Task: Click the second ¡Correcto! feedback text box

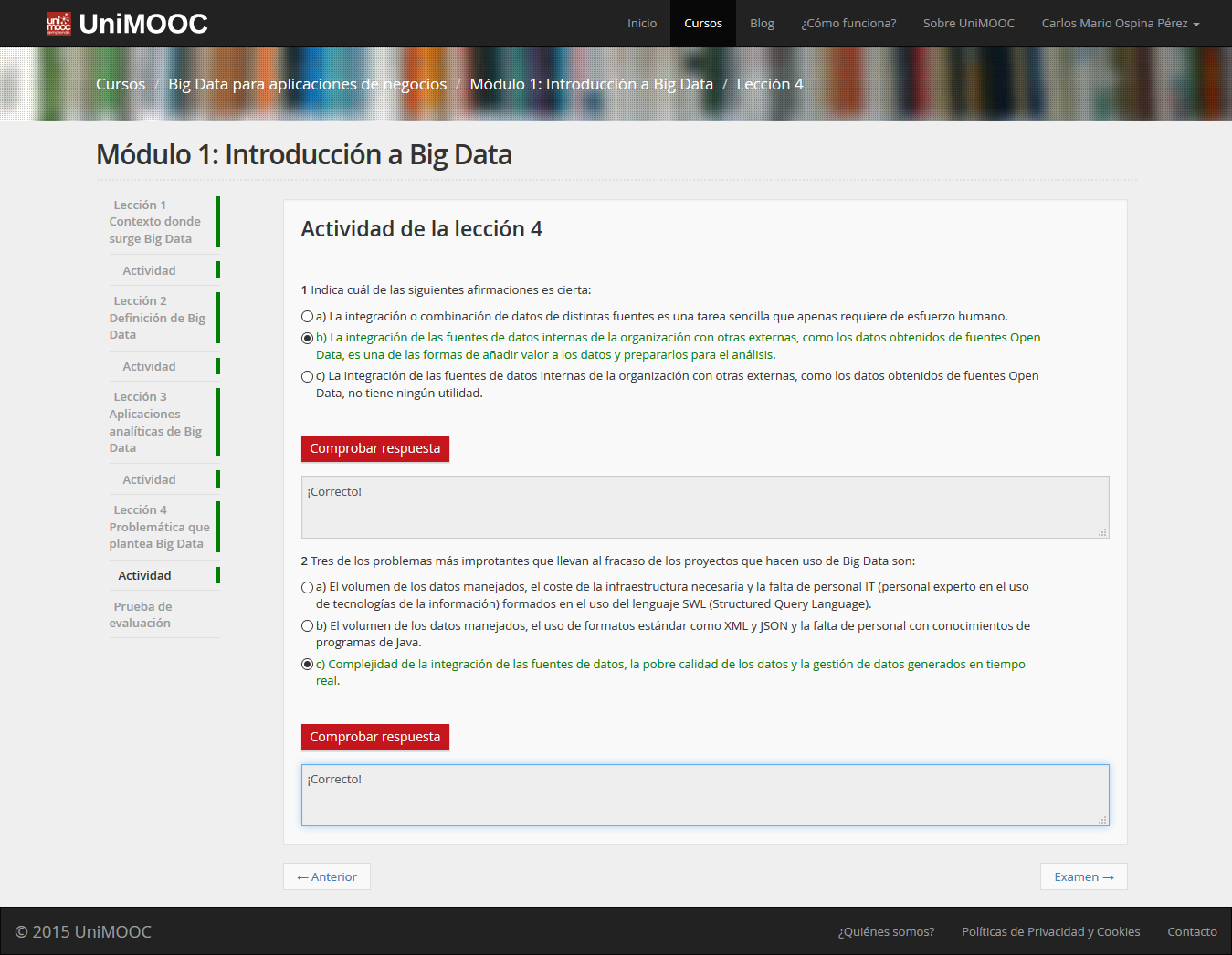Action: (704, 795)
